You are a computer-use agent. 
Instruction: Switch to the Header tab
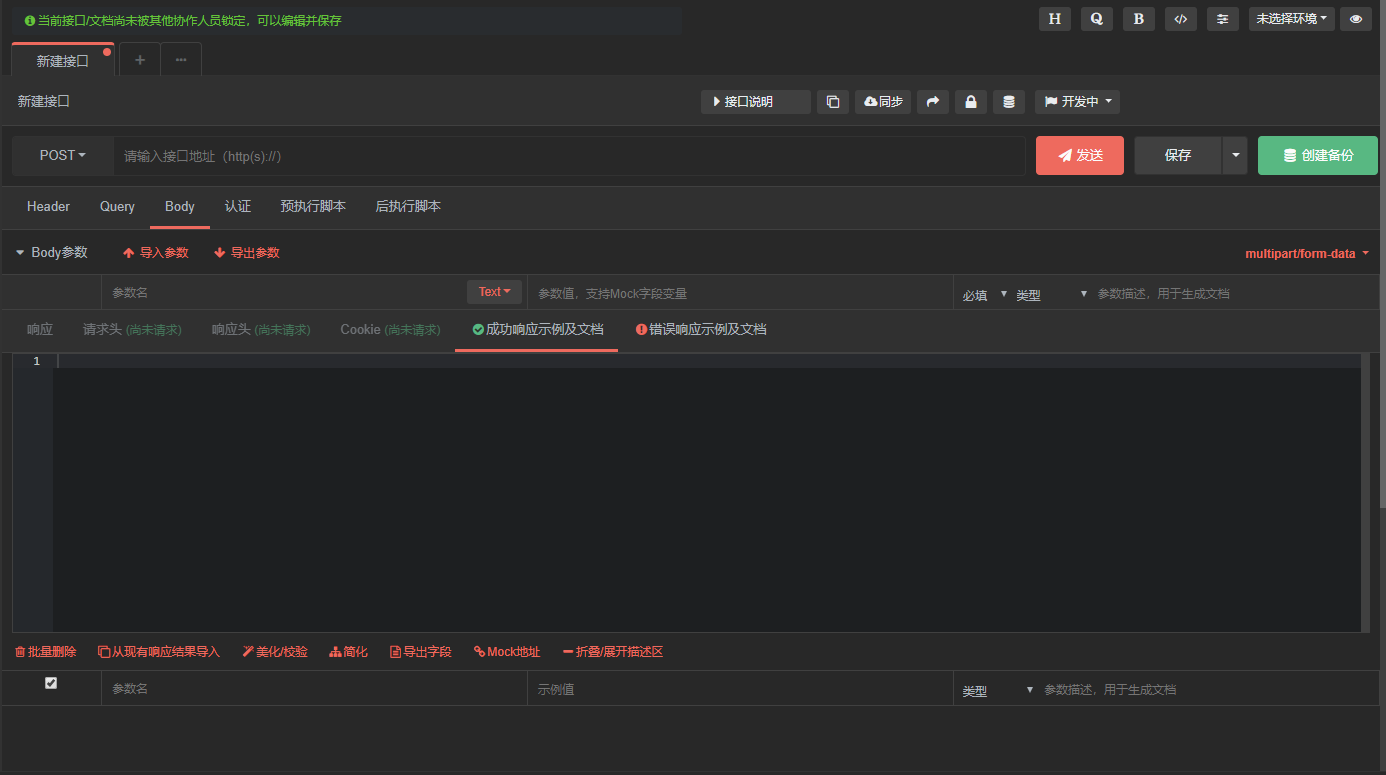point(48,207)
